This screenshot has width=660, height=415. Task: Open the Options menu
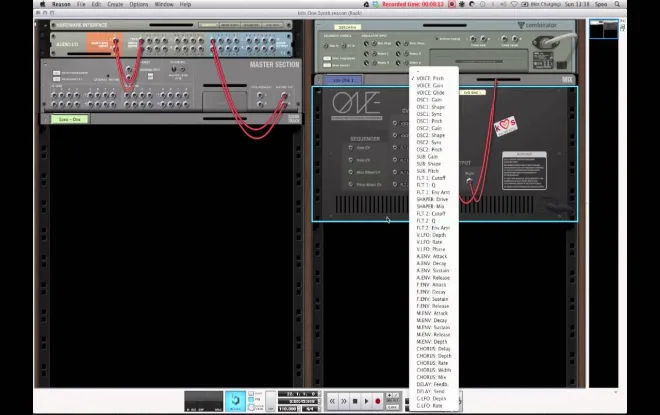point(139,4)
